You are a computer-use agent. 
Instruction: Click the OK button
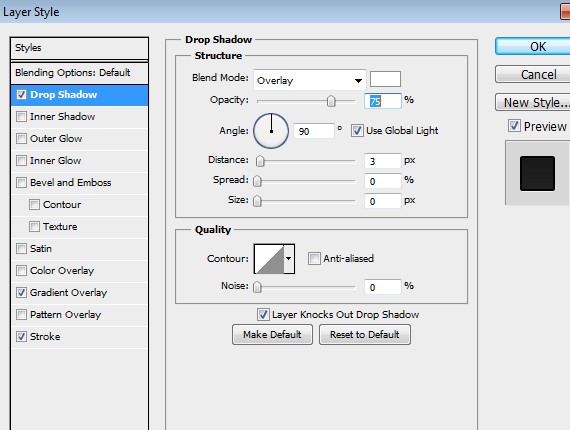[537, 47]
